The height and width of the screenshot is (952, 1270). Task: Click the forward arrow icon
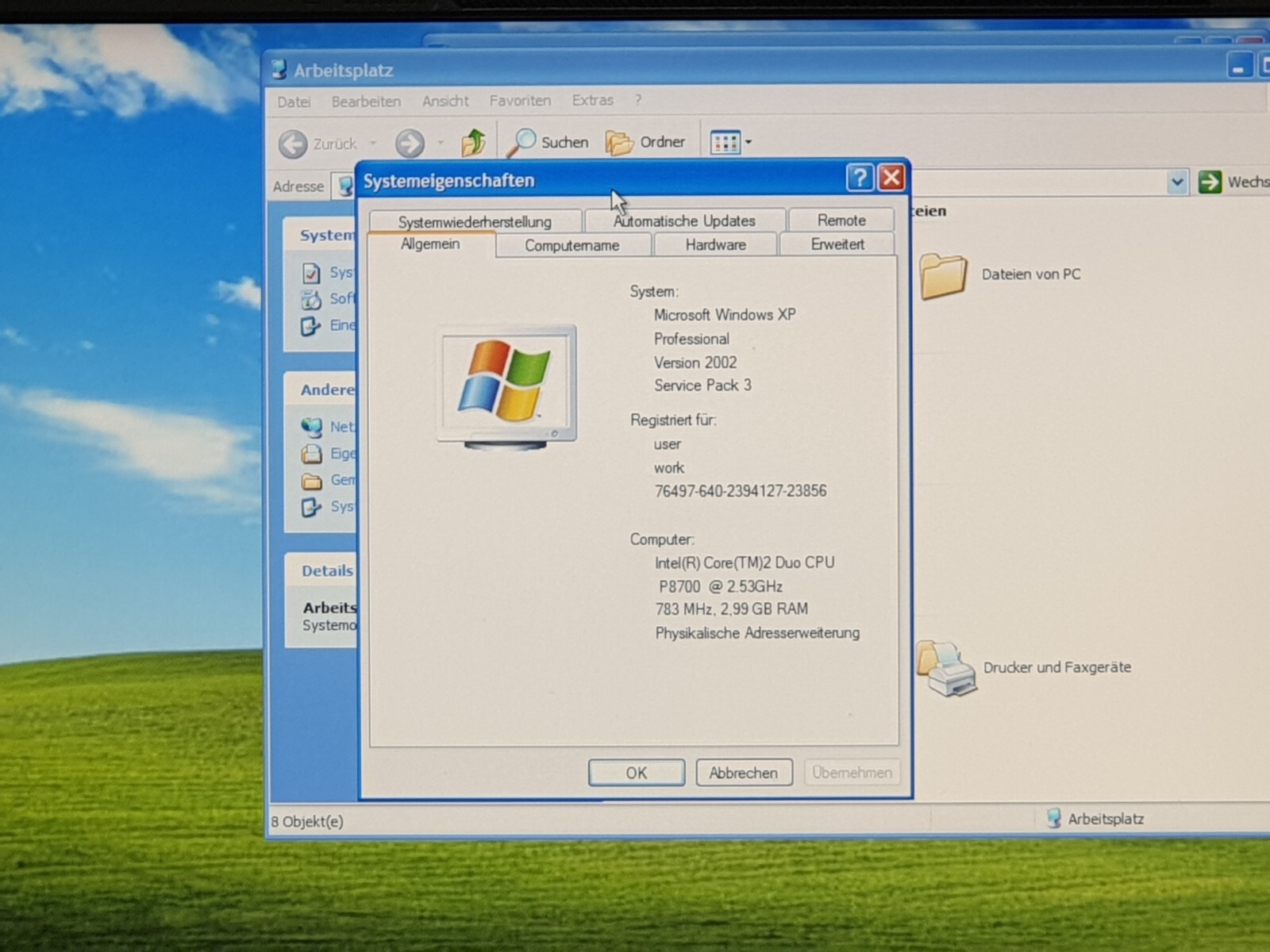(410, 144)
